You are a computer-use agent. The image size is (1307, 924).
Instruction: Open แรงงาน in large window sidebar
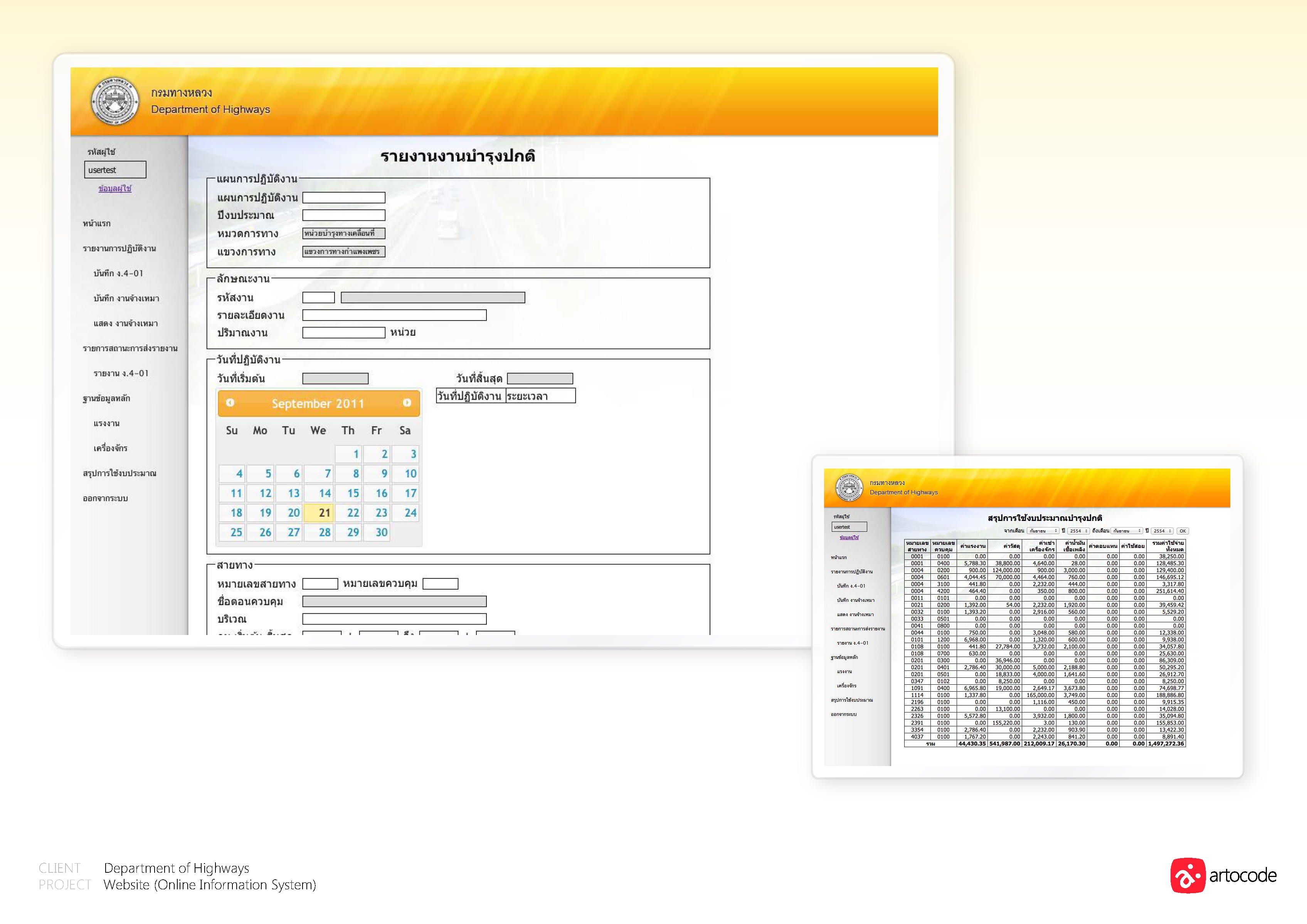click(106, 423)
